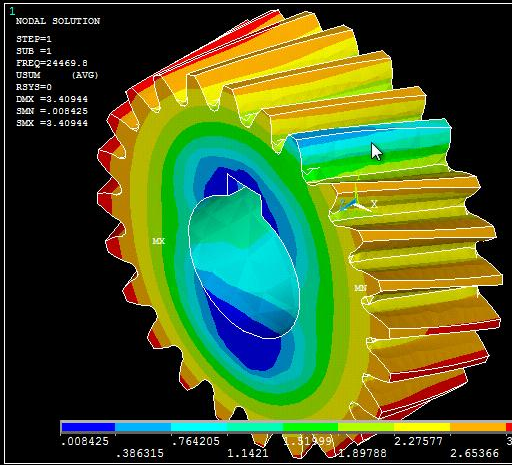Image resolution: width=512 pixels, height=465 pixels.
Task: Click the MX marker on the gear
Action: pyautogui.click(x=158, y=241)
